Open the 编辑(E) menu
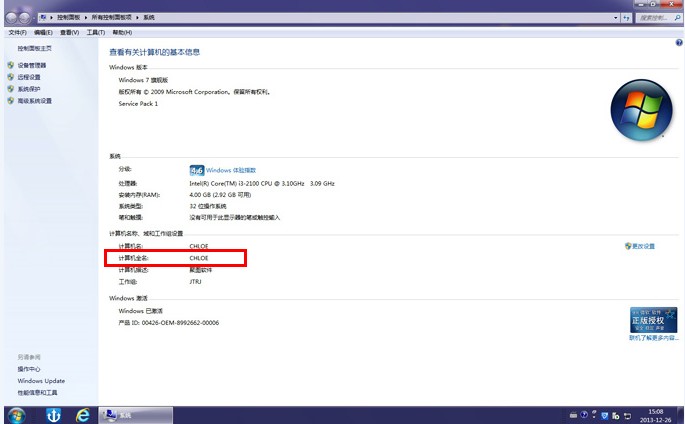 43,32
